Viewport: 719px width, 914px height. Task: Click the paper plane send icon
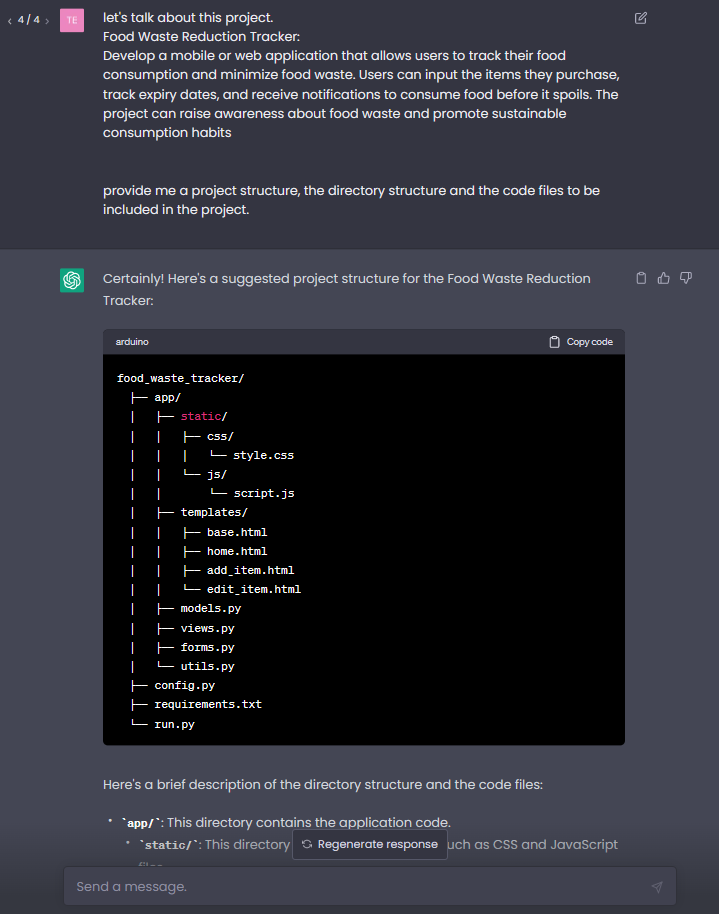coord(657,886)
